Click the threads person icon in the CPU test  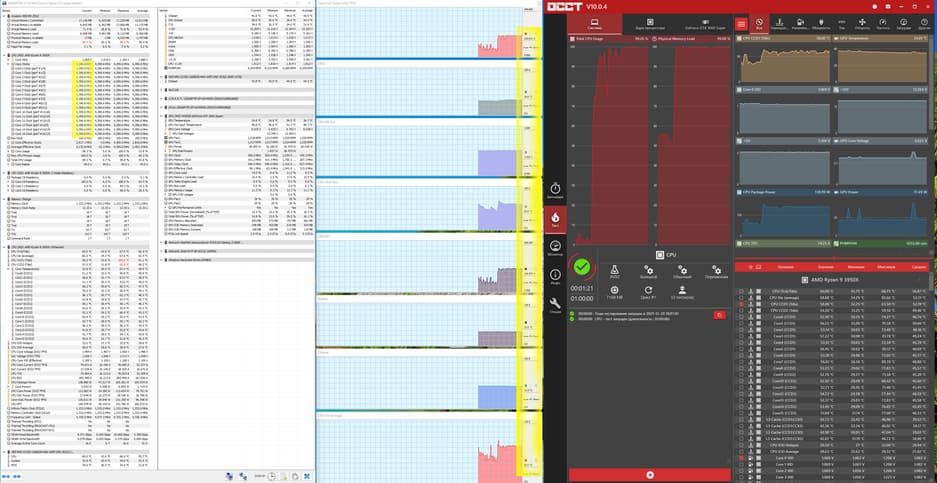682,292
